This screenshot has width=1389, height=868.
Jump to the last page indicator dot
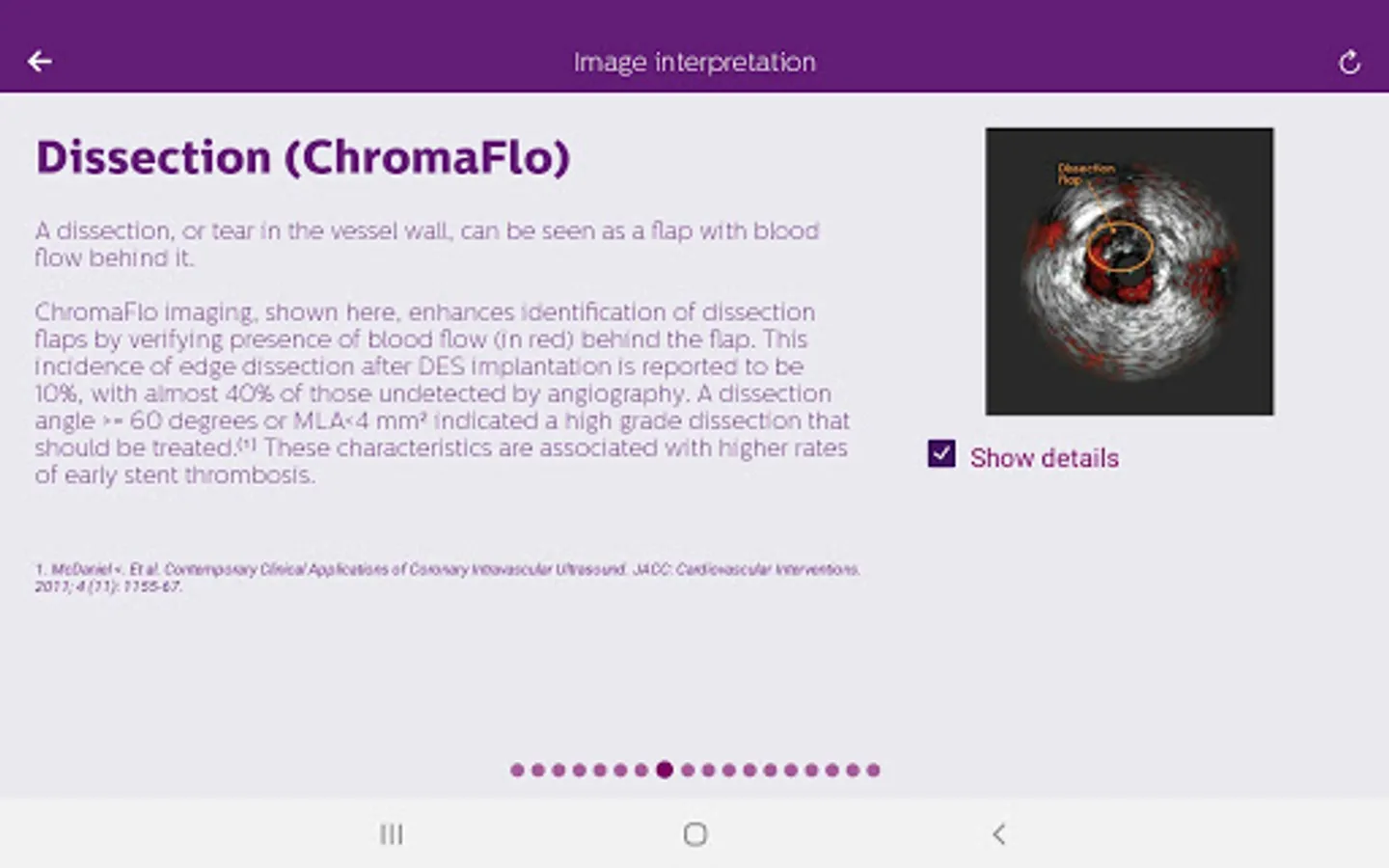point(873,770)
